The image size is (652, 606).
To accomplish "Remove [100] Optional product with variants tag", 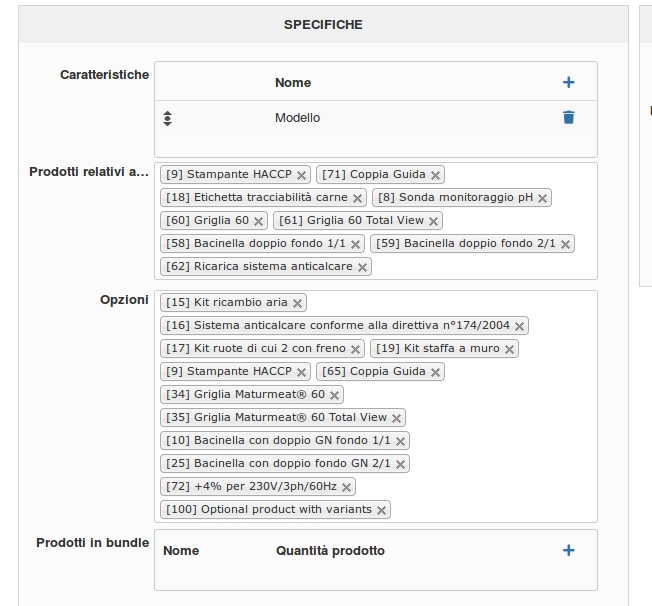I will [381, 510].
